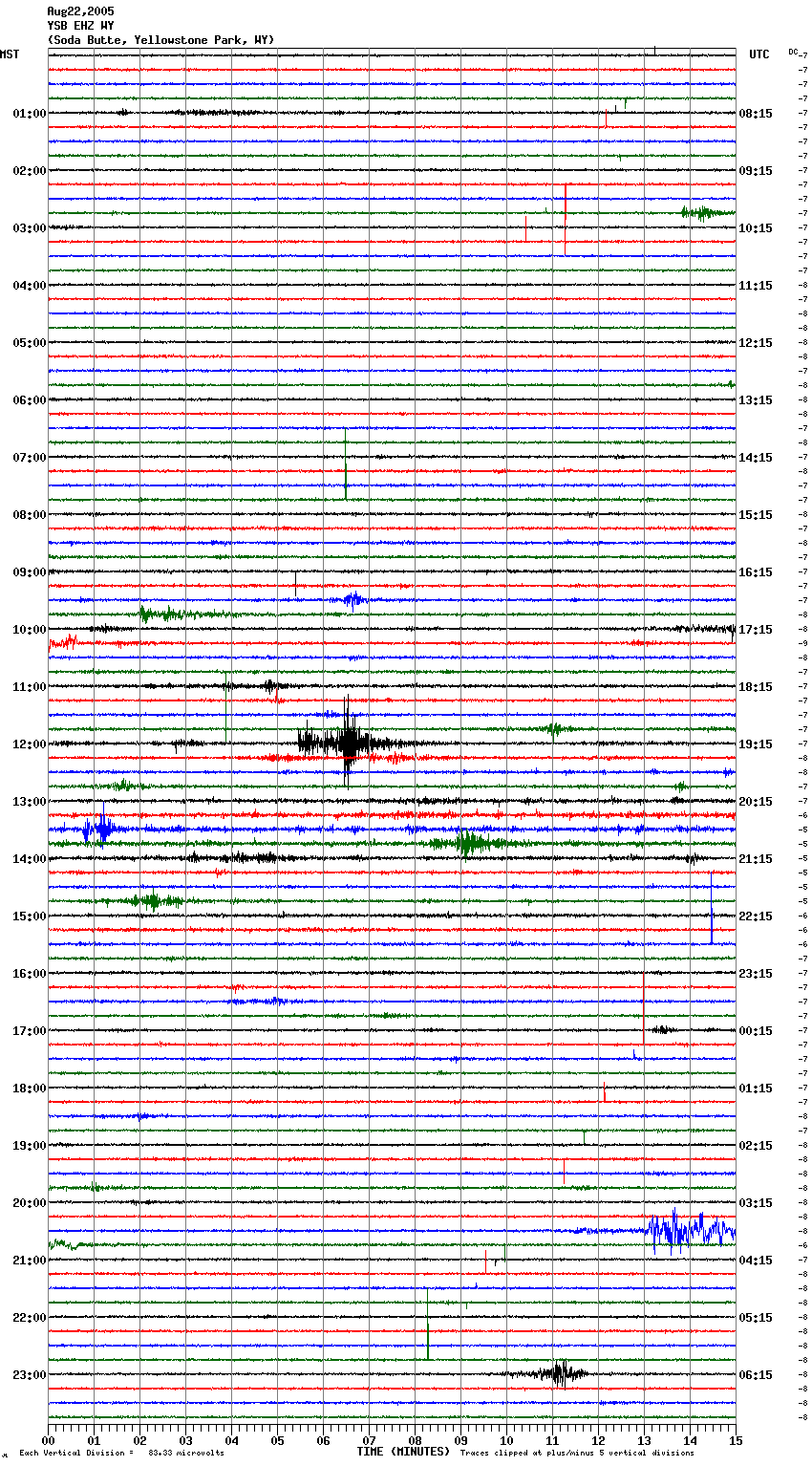Select the '05:00' MST time label
812x1466 pixels.
click(x=30, y=343)
